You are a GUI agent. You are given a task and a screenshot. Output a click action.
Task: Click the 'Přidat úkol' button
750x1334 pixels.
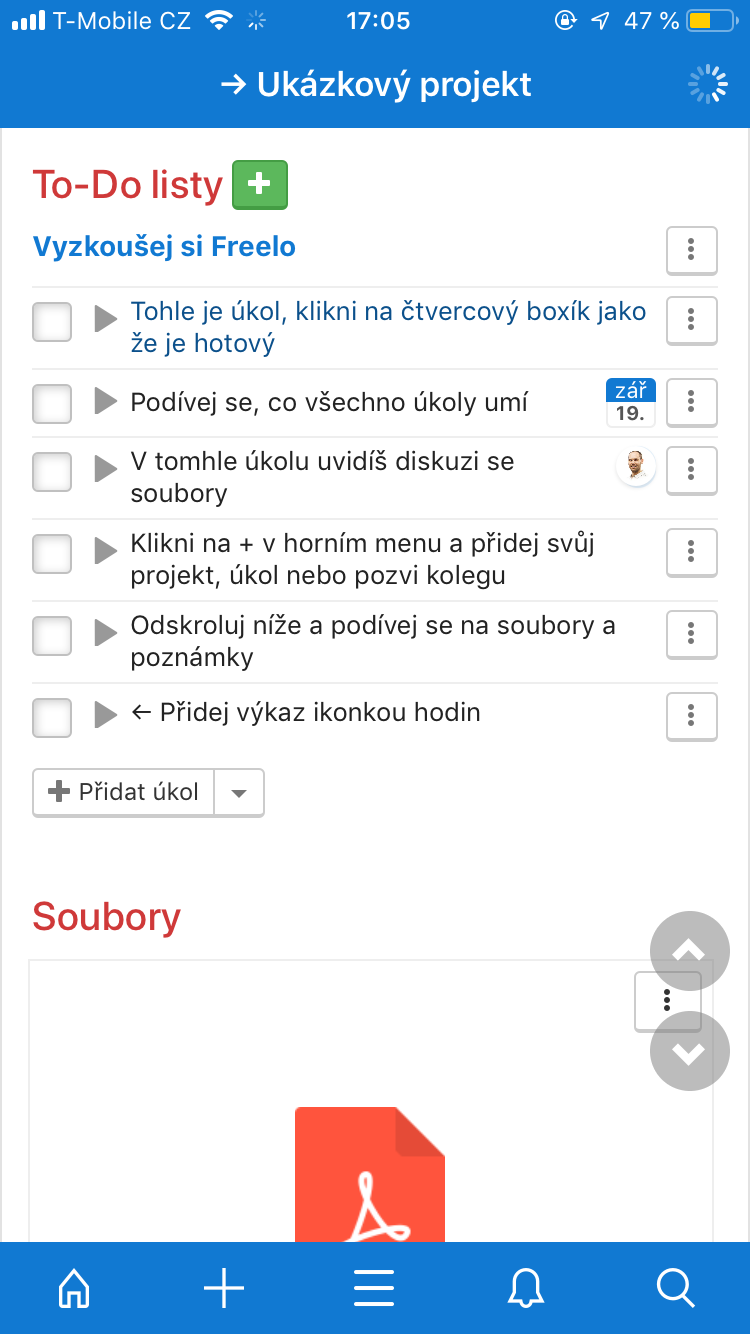click(x=124, y=793)
